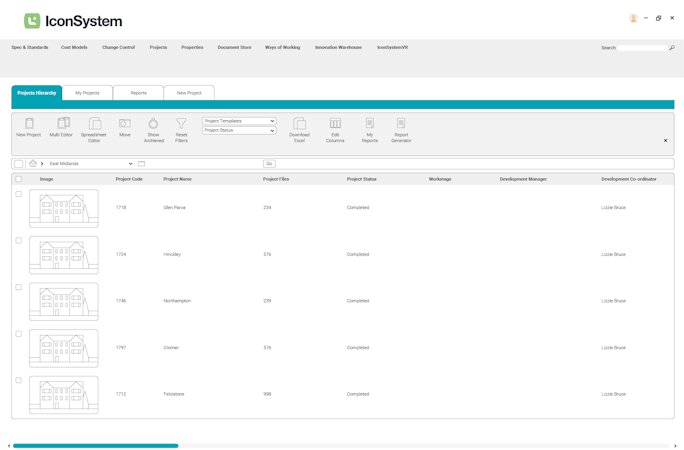Open Spec & Standards menu

coord(30,47)
